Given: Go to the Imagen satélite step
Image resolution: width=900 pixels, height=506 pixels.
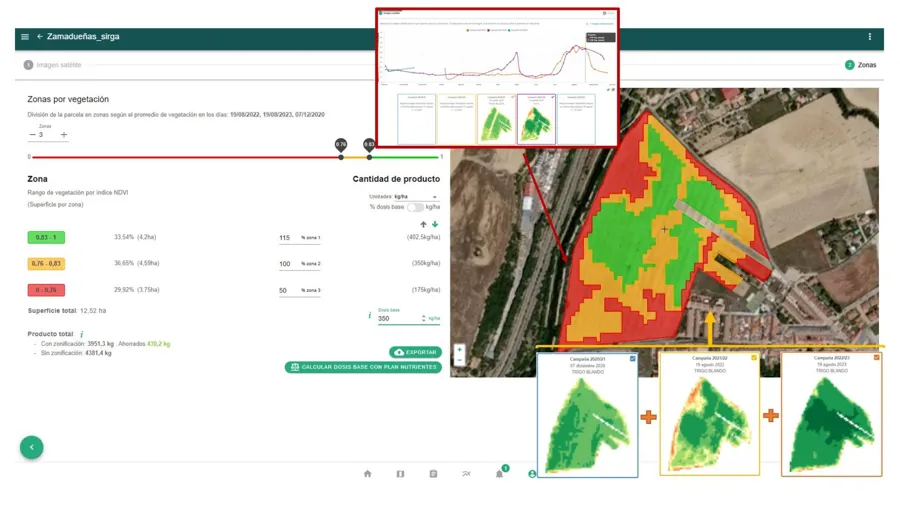Looking at the screenshot, I should (x=55, y=65).
